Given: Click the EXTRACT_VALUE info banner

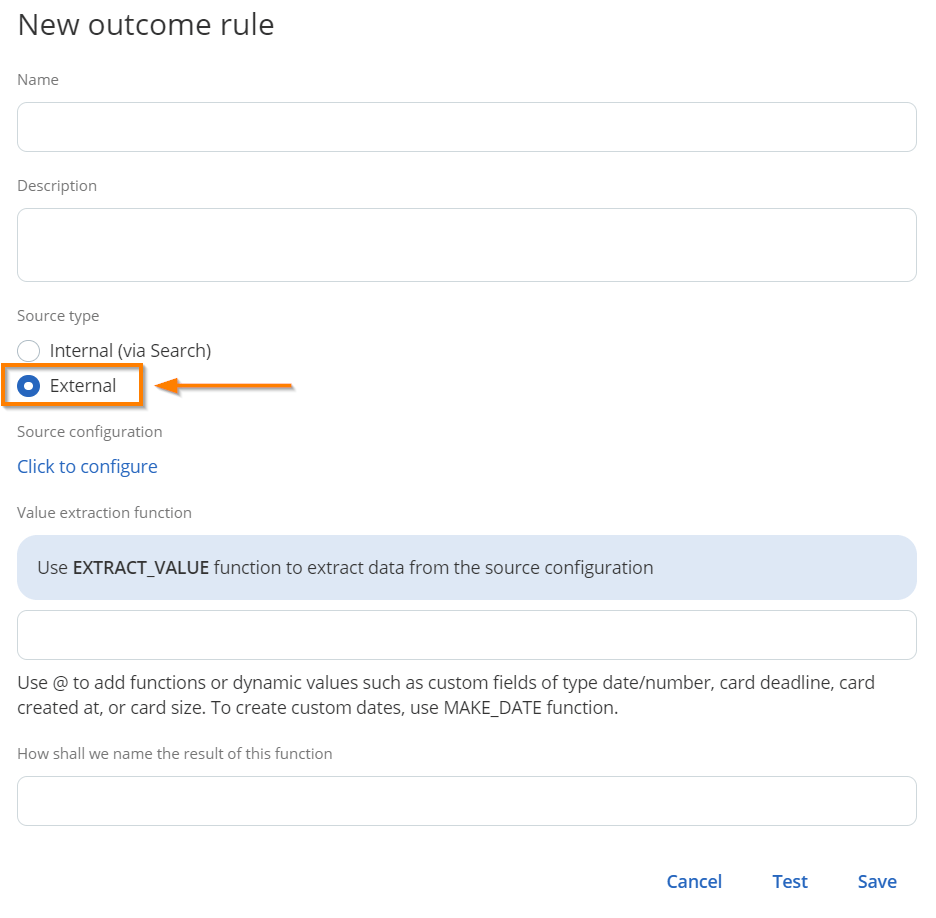Looking at the screenshot, I should (466, 568).
